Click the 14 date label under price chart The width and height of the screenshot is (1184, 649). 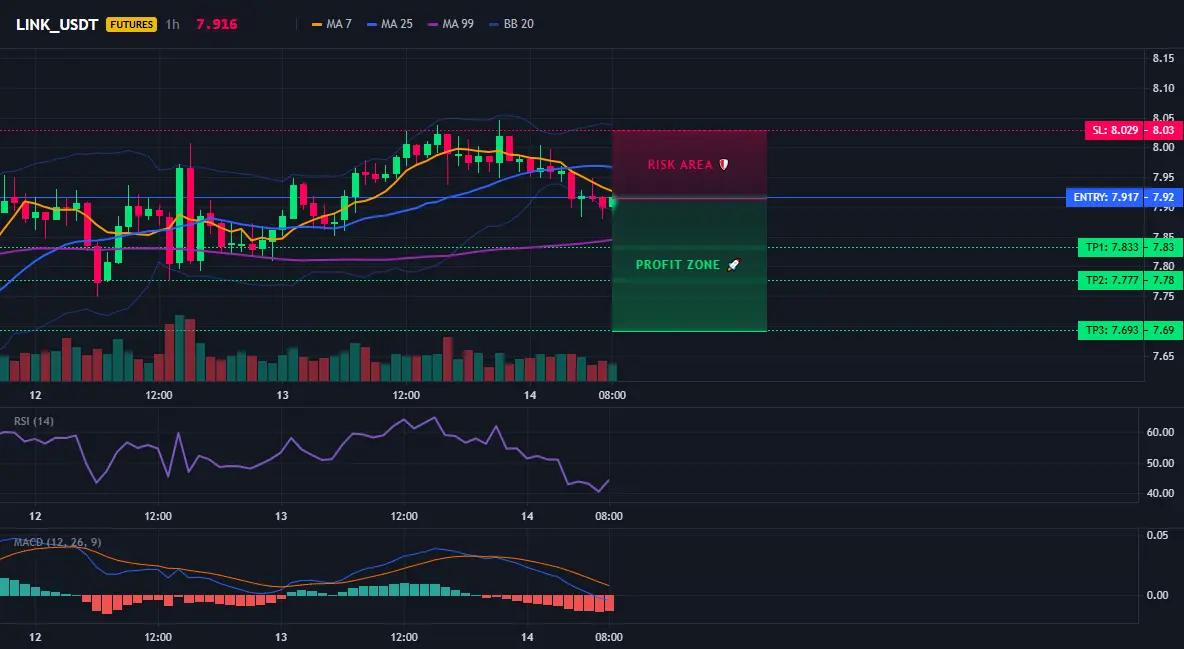tap(530, 395)
